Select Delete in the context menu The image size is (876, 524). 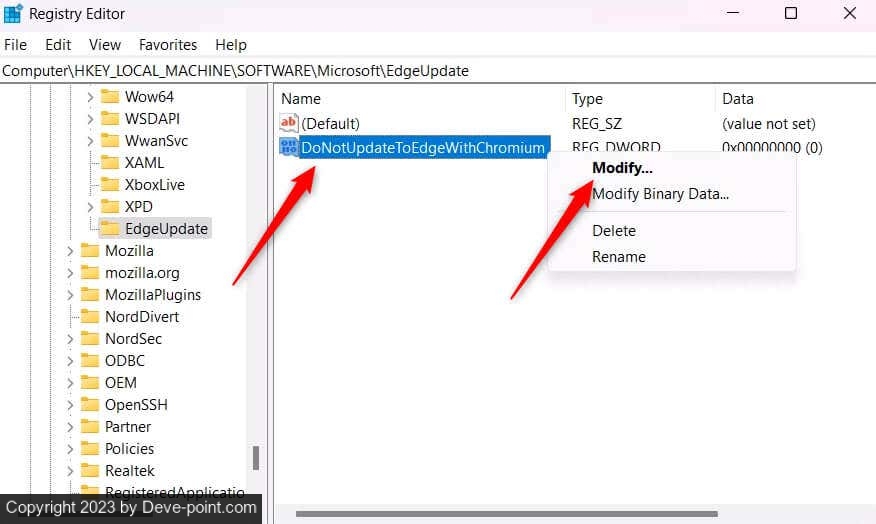(x=614, y=231)
